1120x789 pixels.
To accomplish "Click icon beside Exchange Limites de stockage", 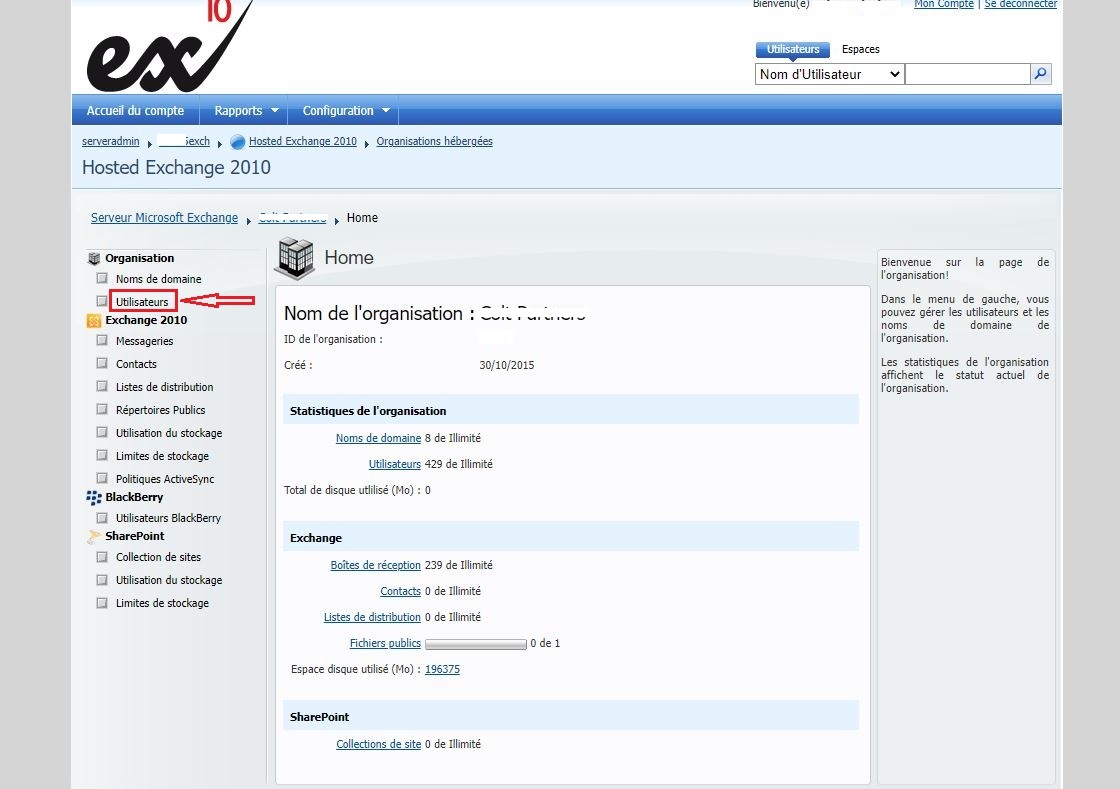I will point(102,456).
